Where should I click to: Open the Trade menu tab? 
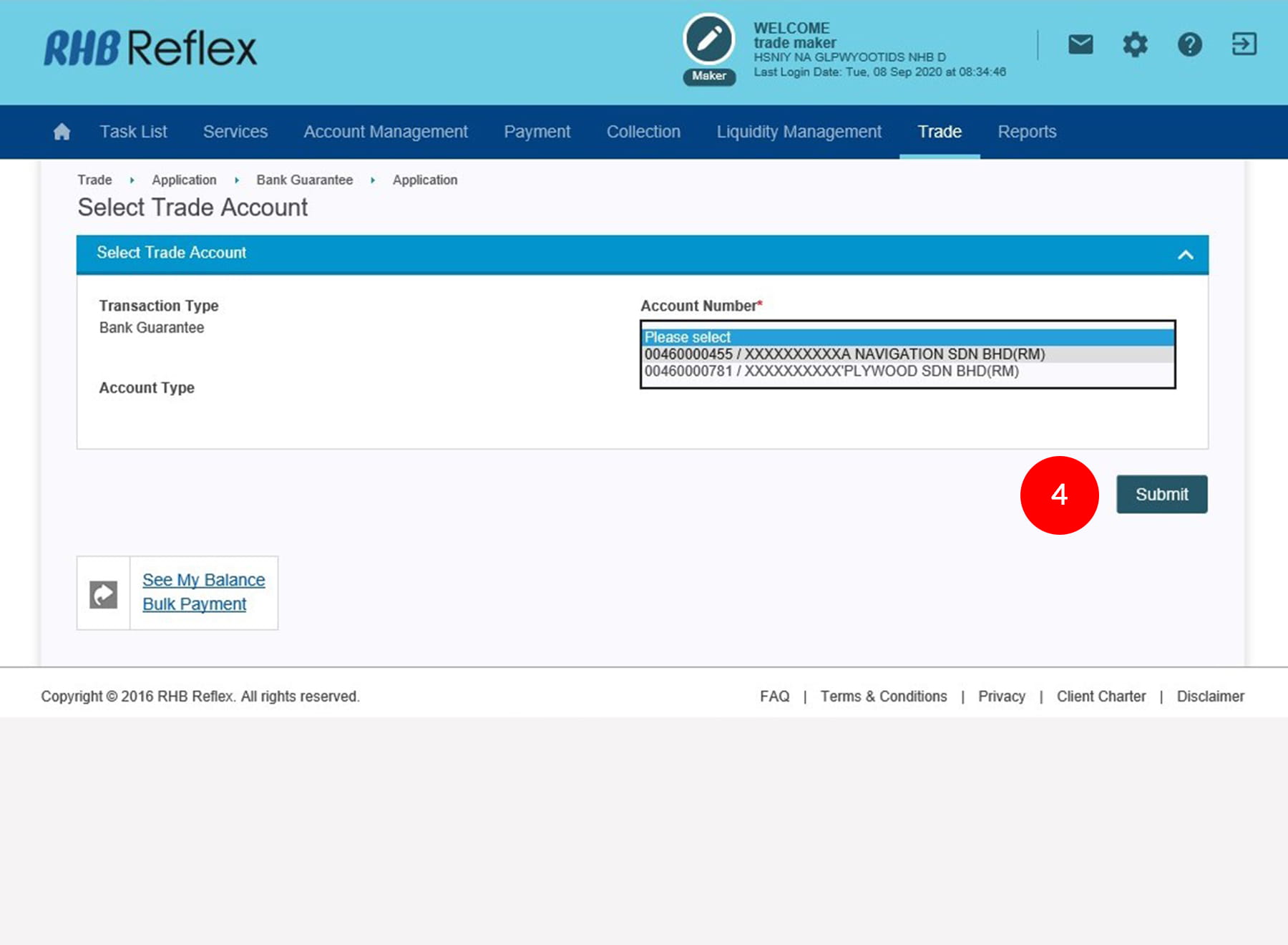tap(939, 132)
